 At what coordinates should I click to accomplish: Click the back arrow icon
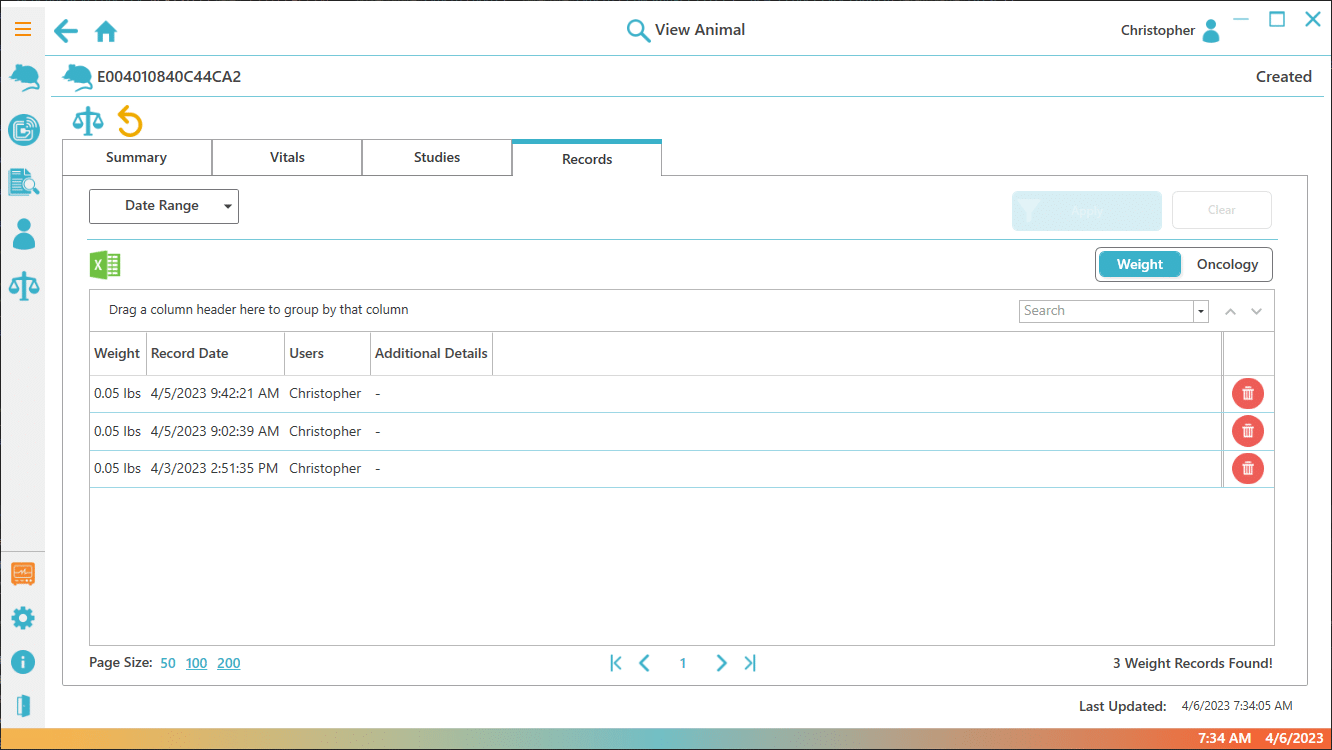[66, 31]
